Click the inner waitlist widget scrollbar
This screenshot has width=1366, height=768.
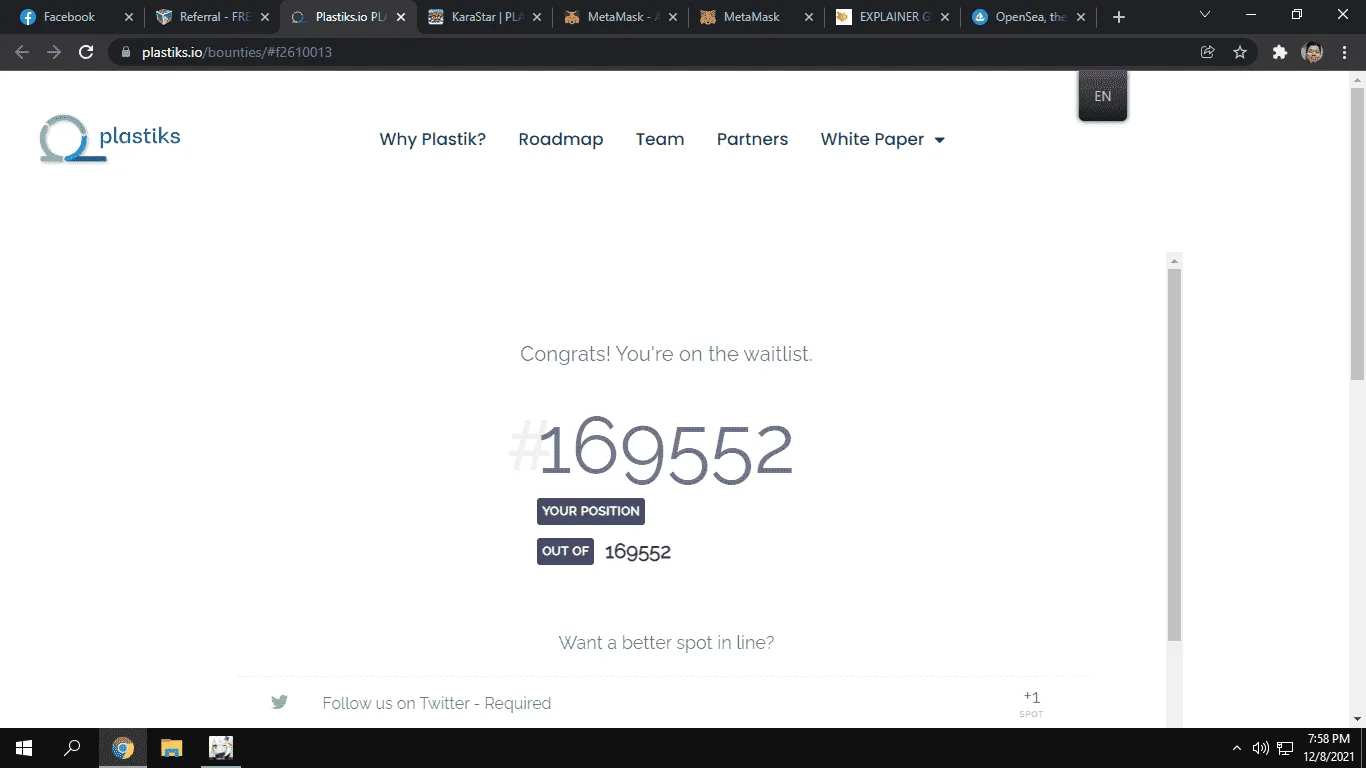1175,455
